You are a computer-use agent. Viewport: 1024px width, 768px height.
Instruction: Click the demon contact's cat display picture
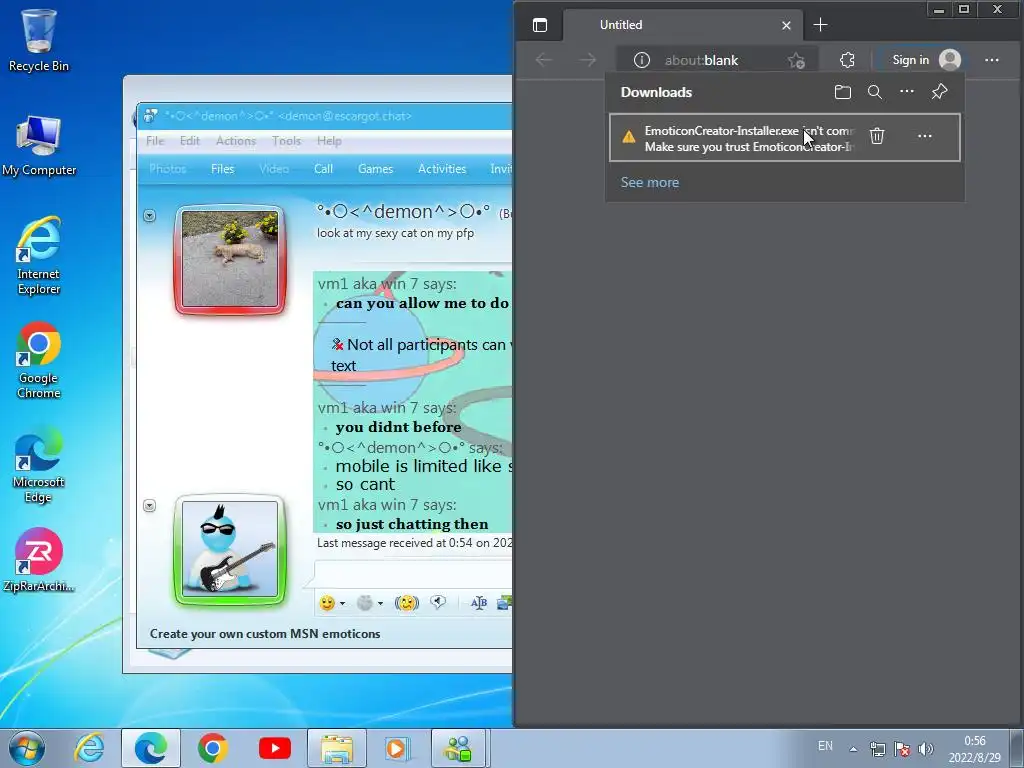tap(230, 259)
